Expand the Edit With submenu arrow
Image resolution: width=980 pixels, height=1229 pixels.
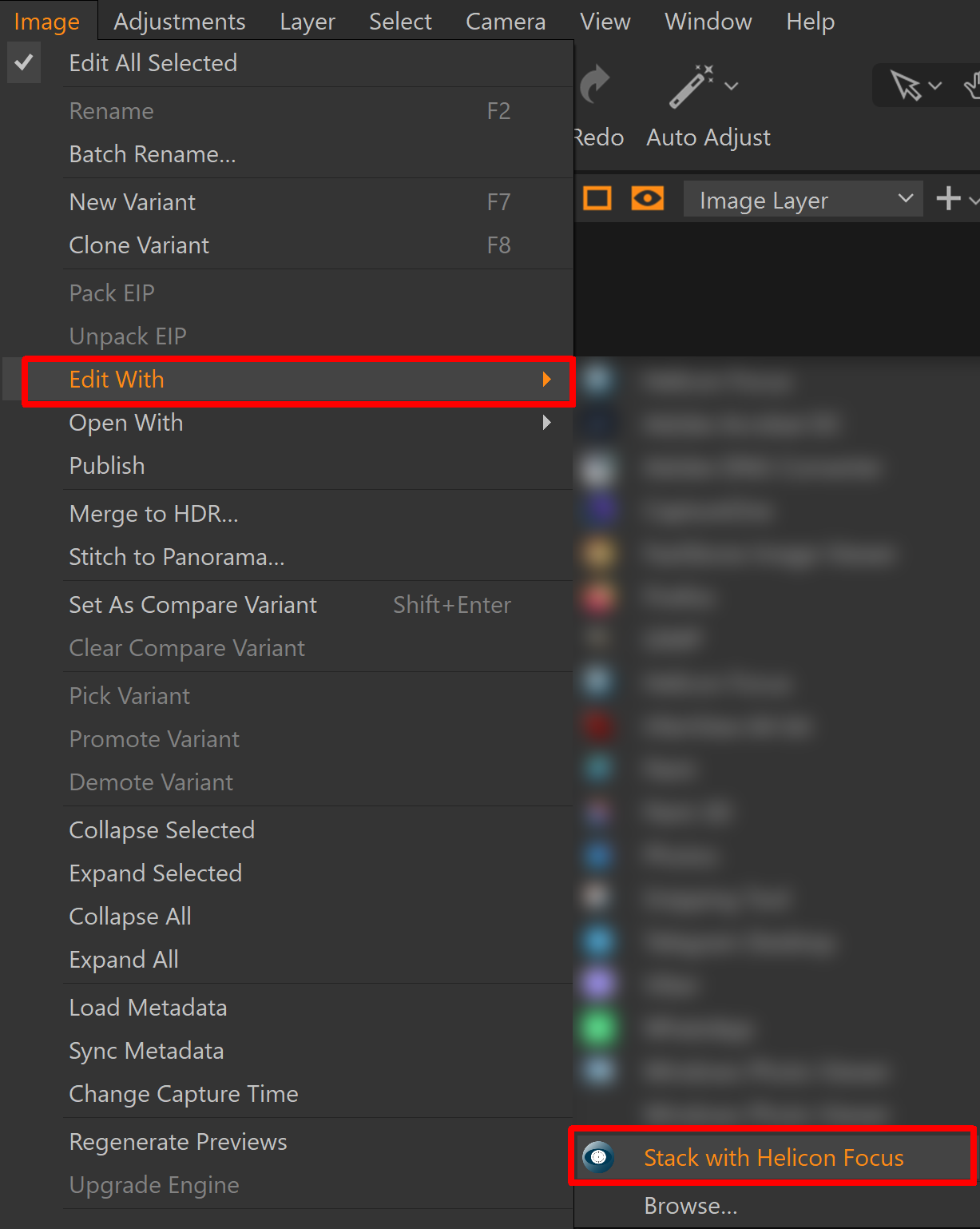(x=546, y=380)
